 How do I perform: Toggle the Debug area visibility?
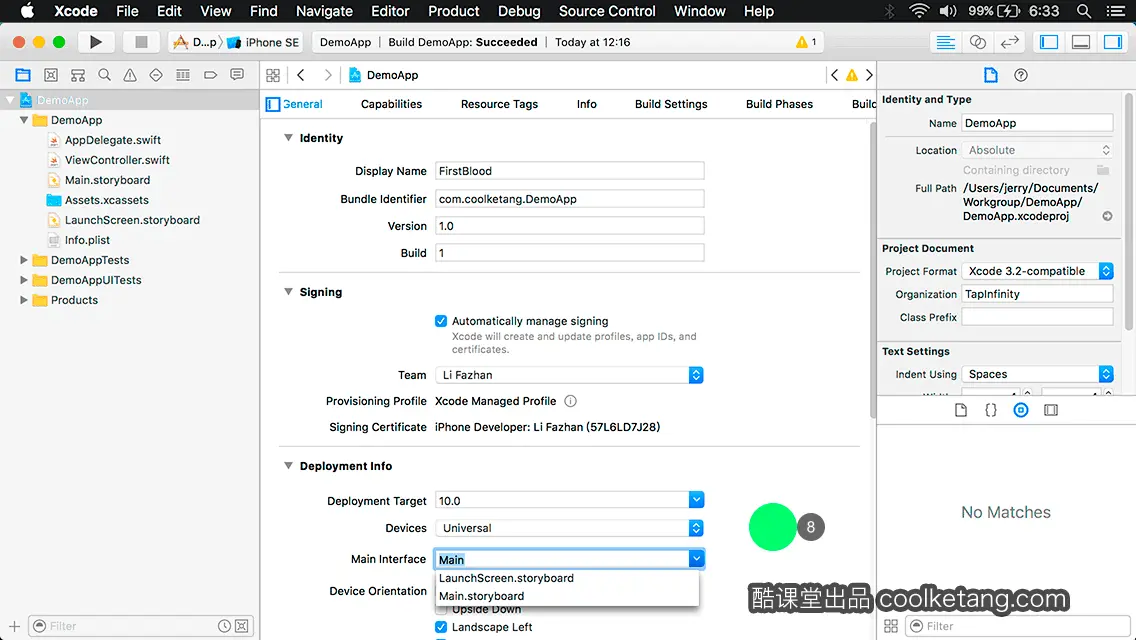1080,42
